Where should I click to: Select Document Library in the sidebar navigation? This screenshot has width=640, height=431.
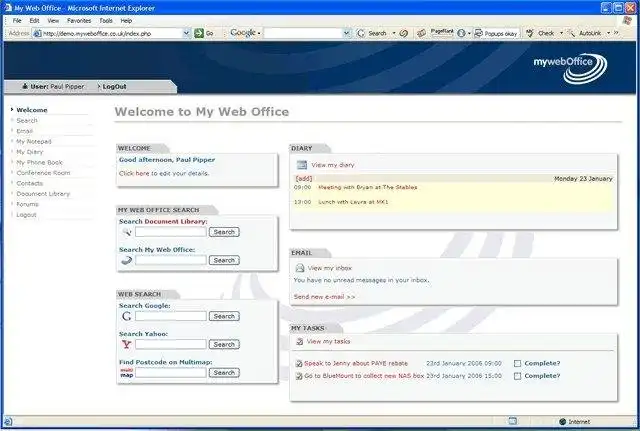[43, 194]
